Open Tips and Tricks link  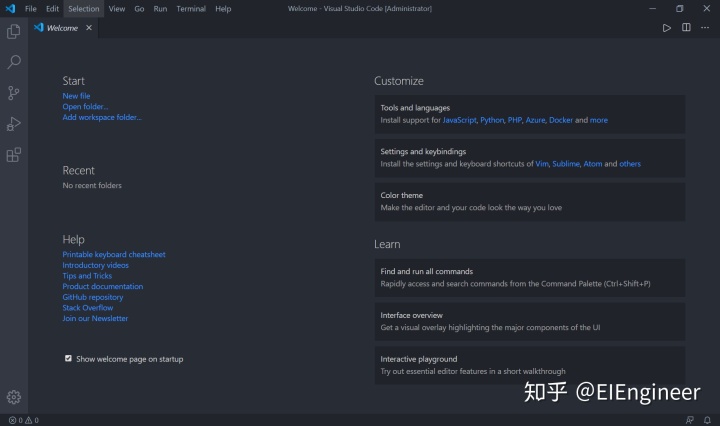coord(87,276)
